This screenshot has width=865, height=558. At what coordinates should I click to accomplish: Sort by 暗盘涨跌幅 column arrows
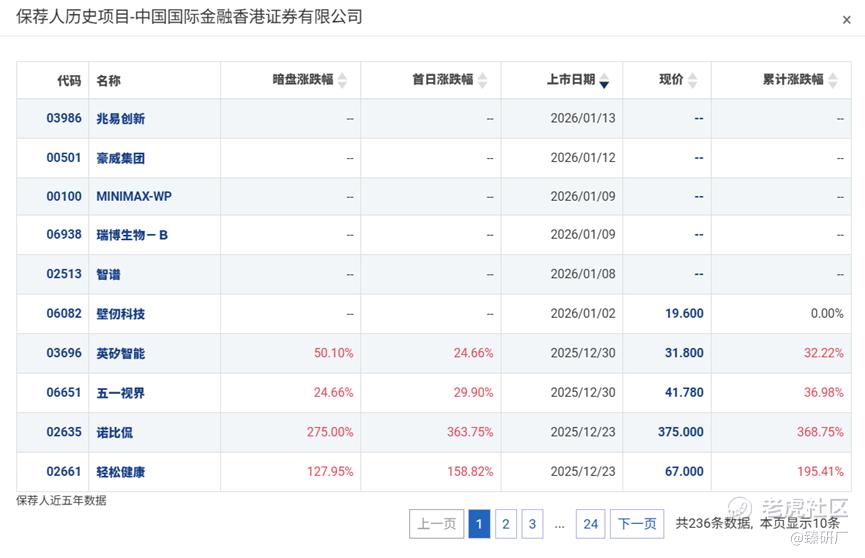[342, 80]
